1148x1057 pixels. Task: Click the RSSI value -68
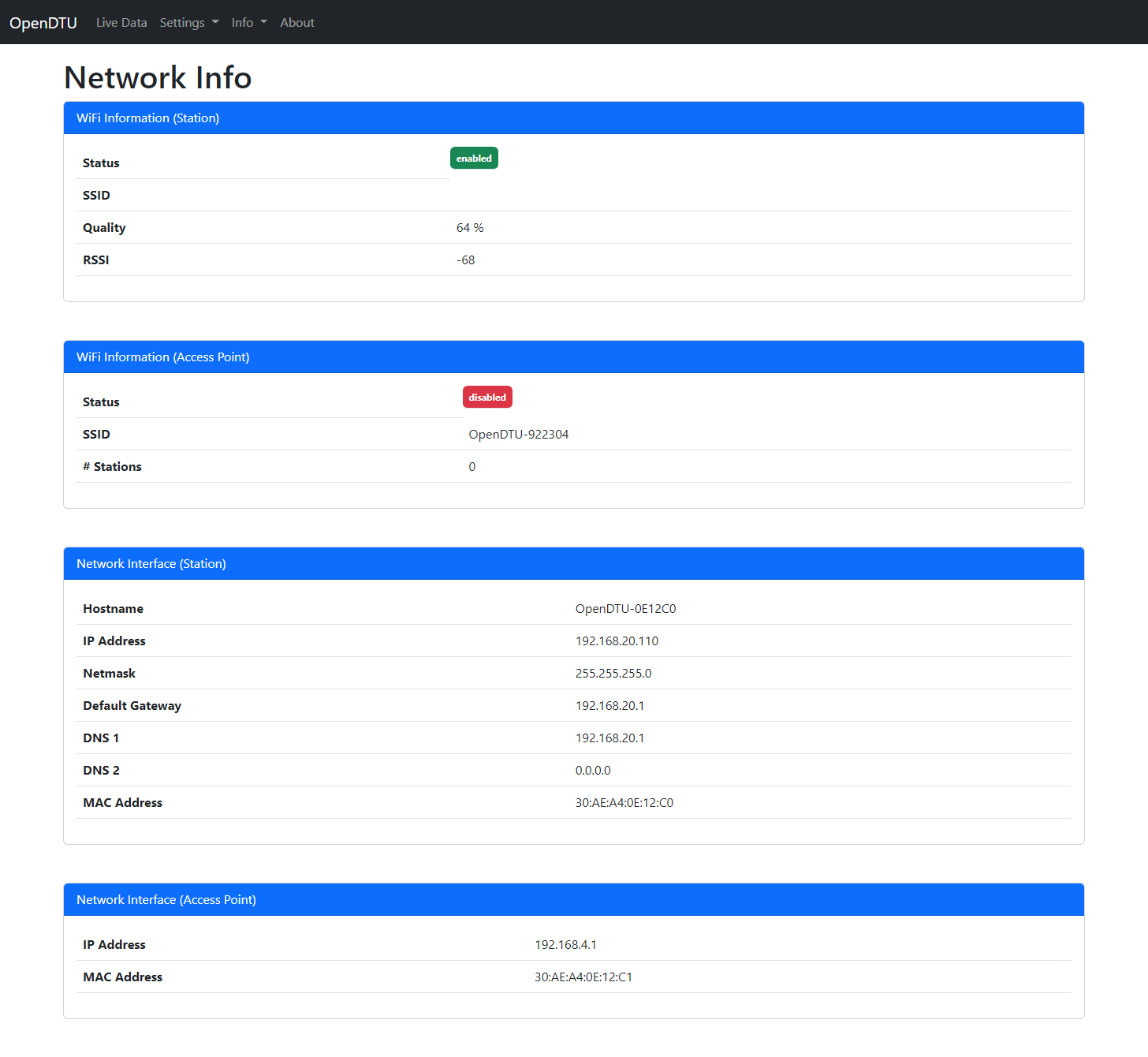point(465,260)
